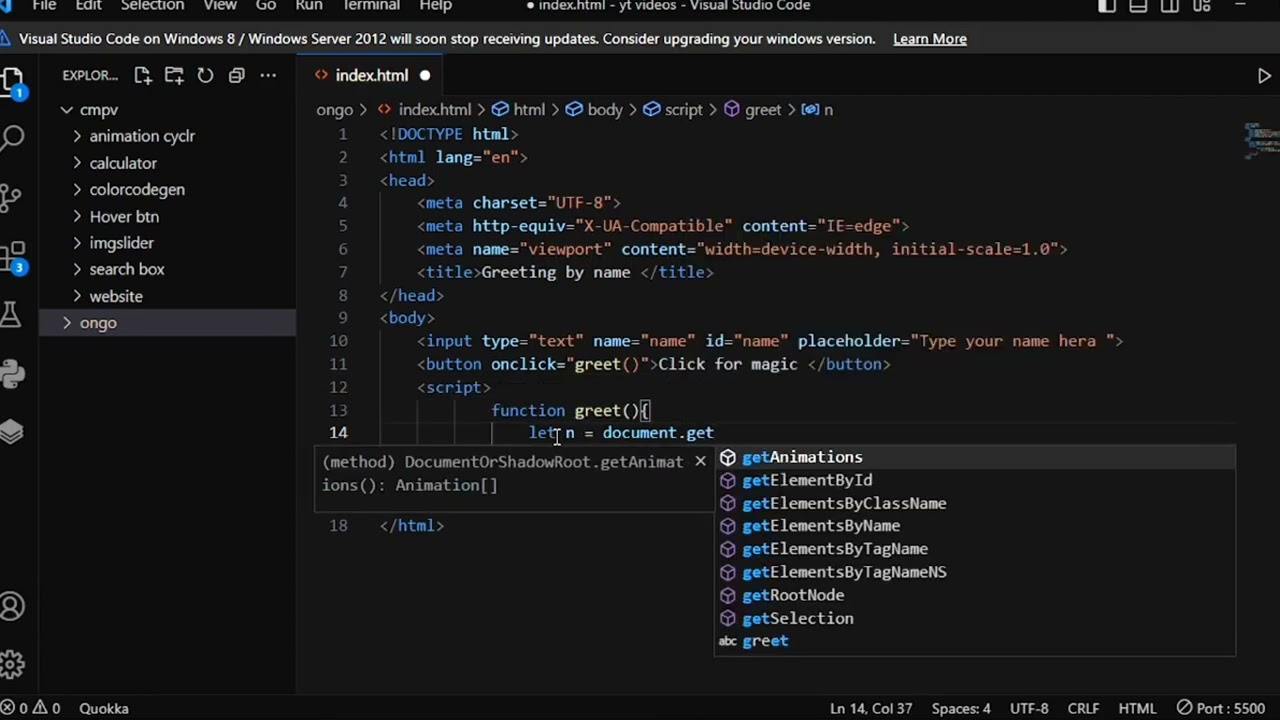This screenshot has height=720, width=1280.
Task: Click Quokka in the status bar
Action: [104, 708]
